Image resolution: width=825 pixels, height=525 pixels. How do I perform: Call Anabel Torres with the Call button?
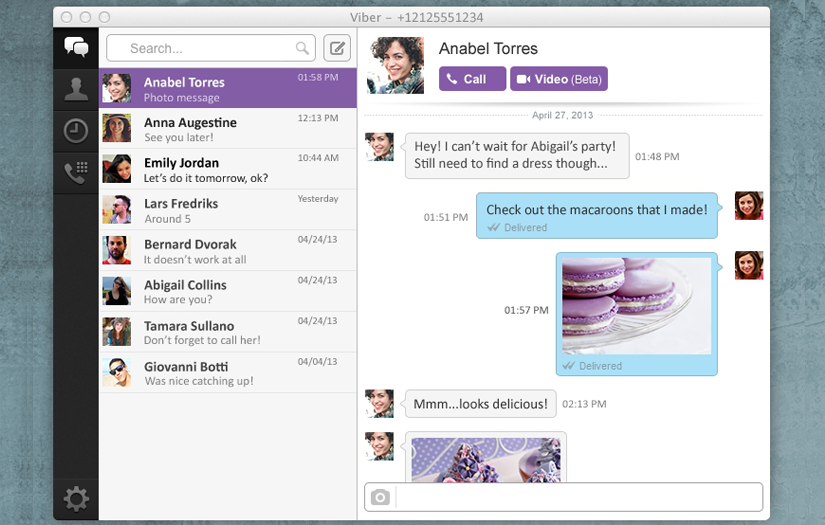472,79
